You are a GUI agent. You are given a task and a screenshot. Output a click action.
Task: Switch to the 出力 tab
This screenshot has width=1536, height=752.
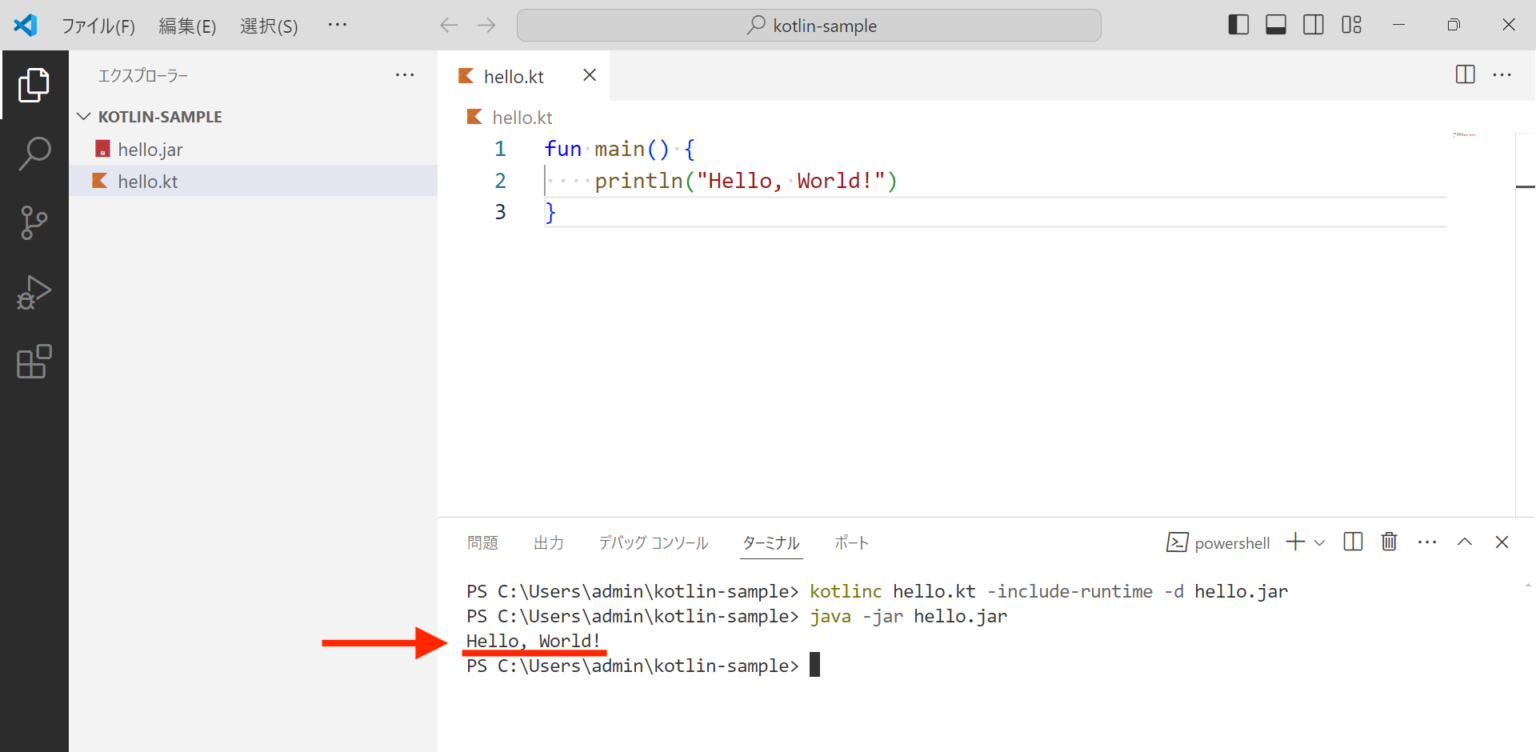(548, 542)
